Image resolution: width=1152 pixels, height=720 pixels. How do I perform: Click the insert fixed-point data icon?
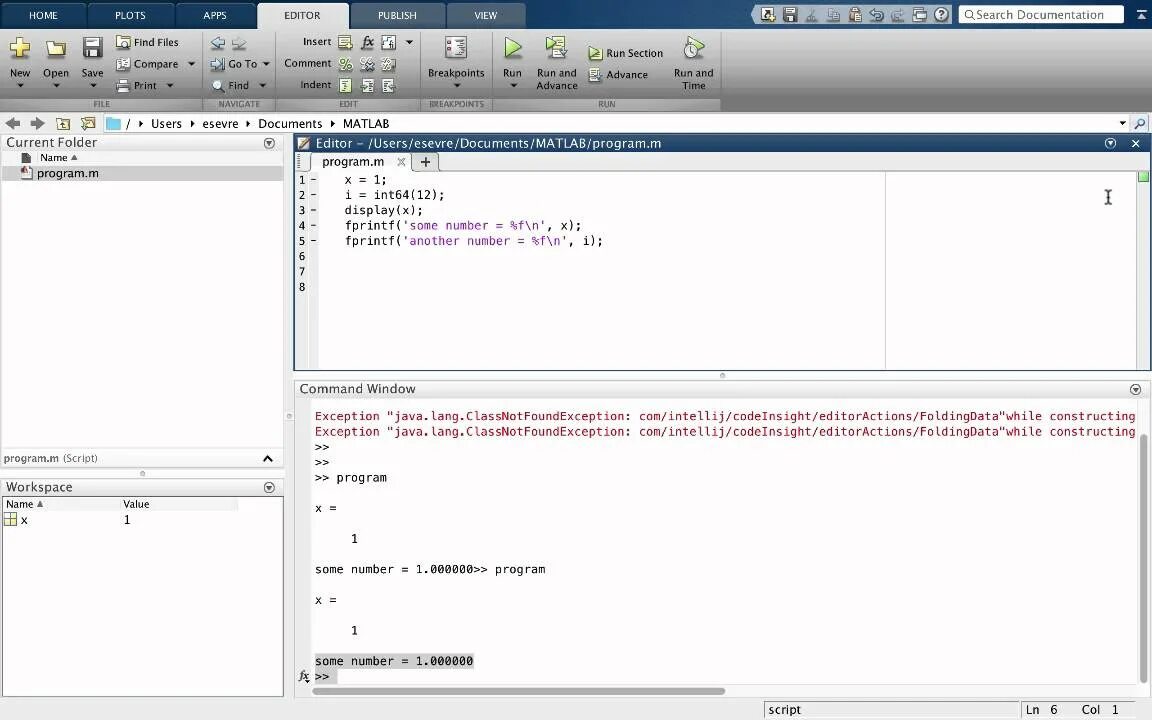tap(389, 43)
